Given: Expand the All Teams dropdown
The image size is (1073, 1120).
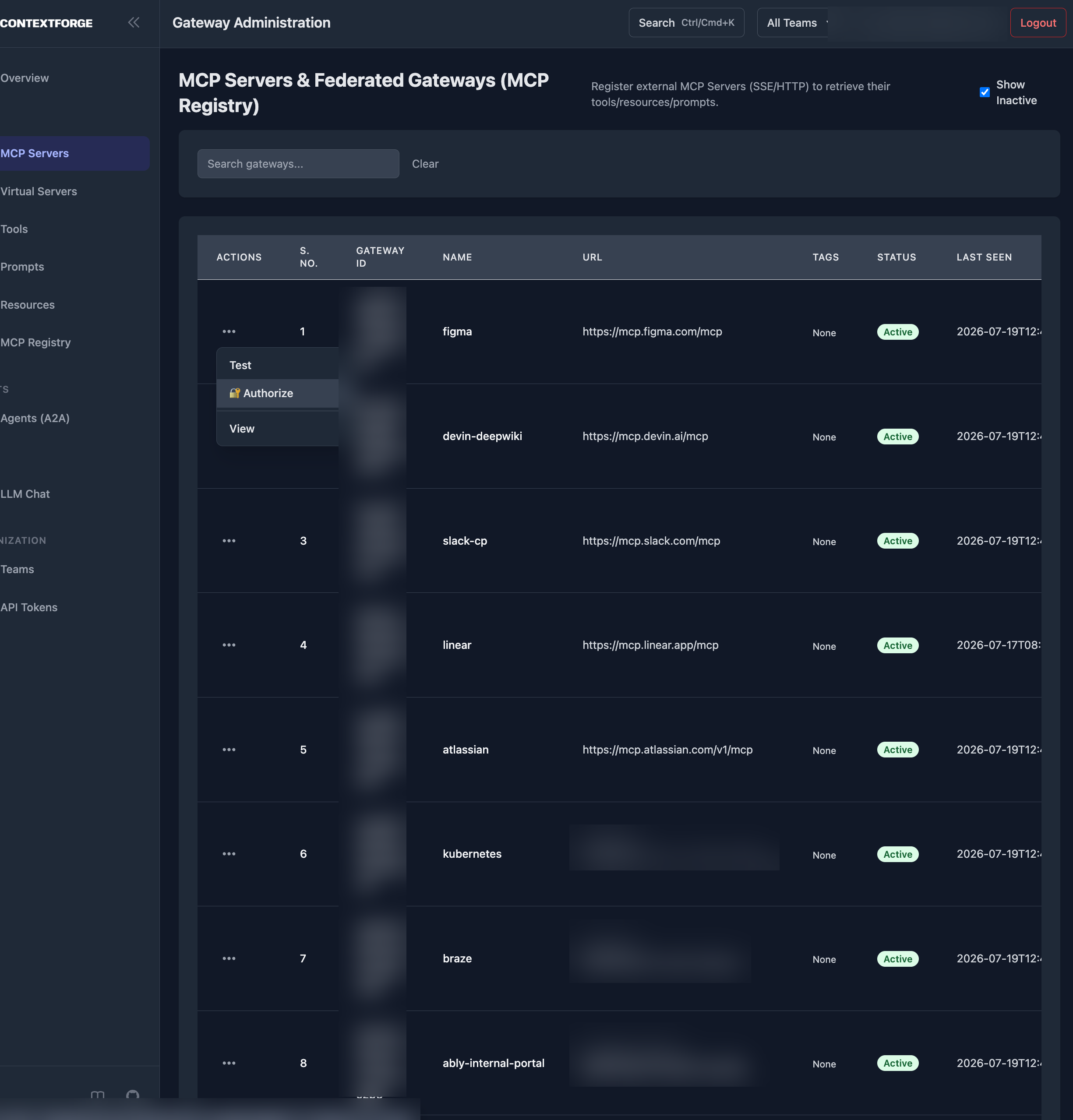Looking at the screenshot, I should 793,23.
